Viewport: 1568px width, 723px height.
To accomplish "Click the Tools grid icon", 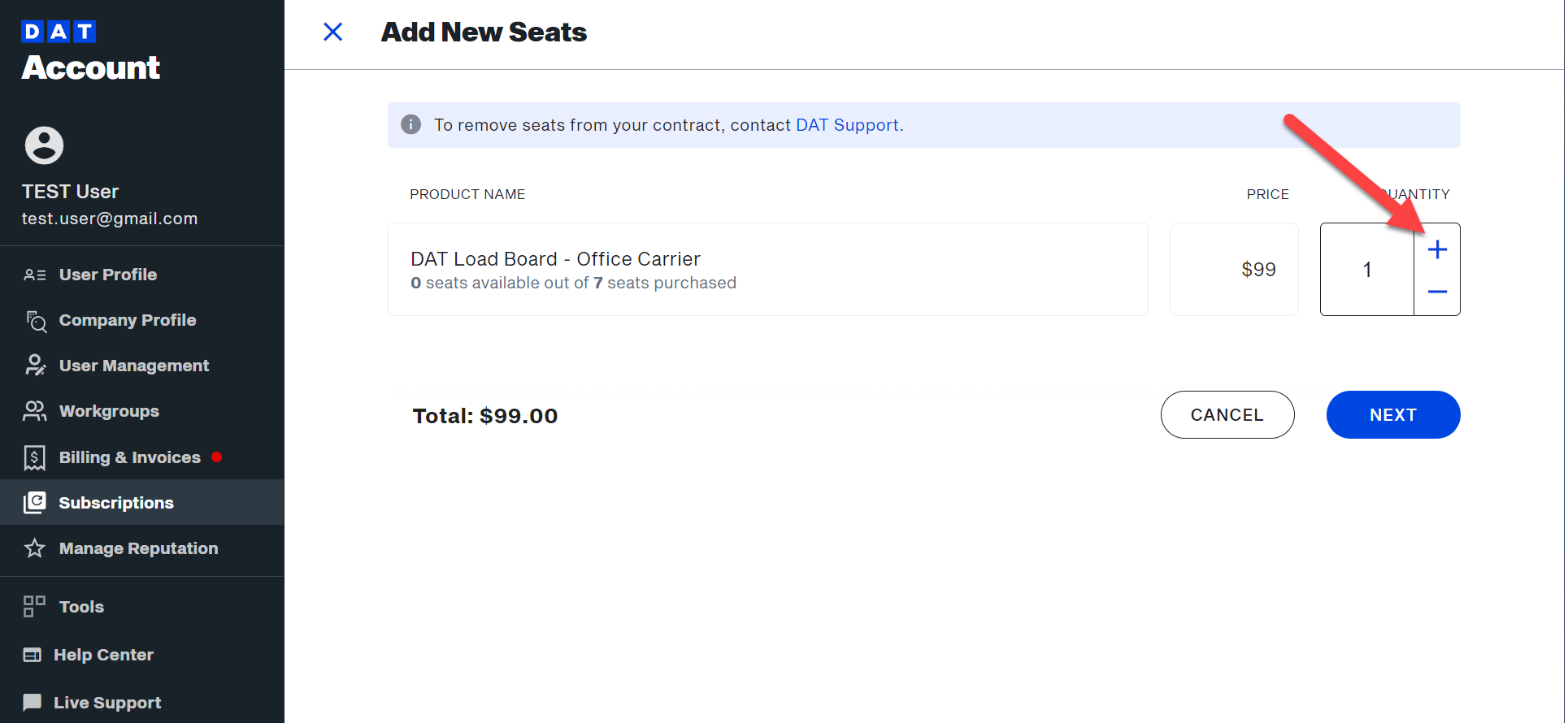I will [x=34, y=606].
